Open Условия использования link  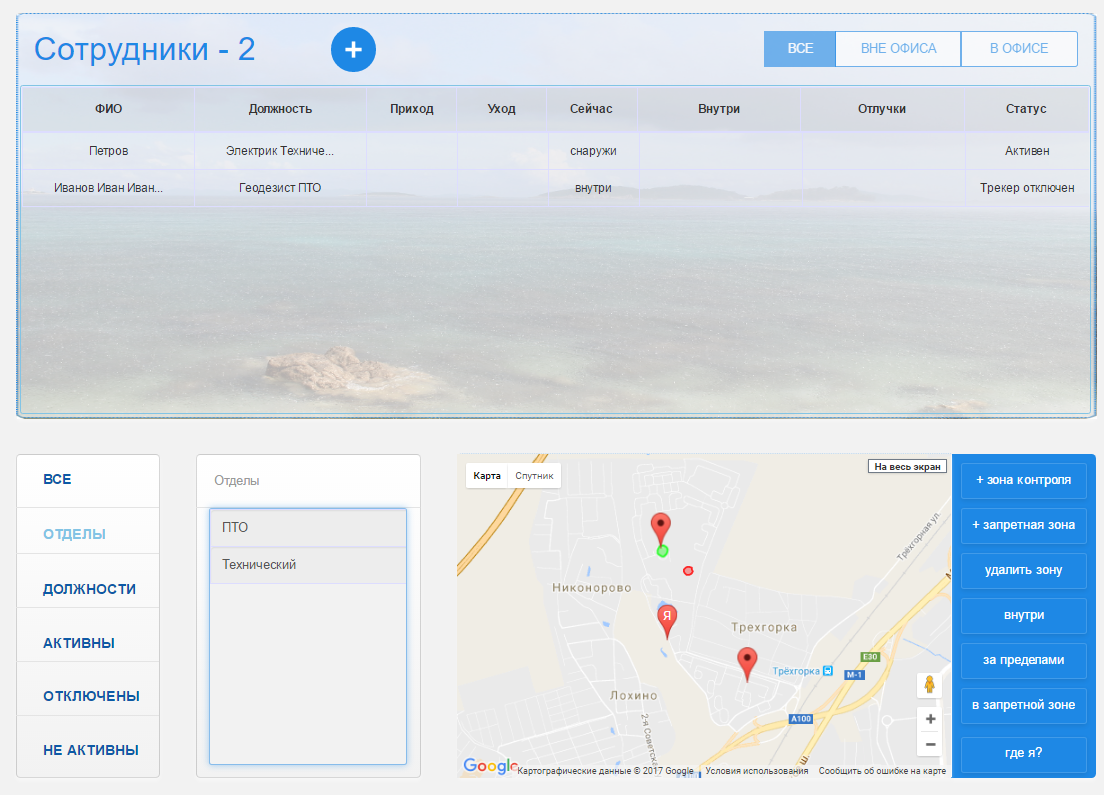(x=757, y=771)
